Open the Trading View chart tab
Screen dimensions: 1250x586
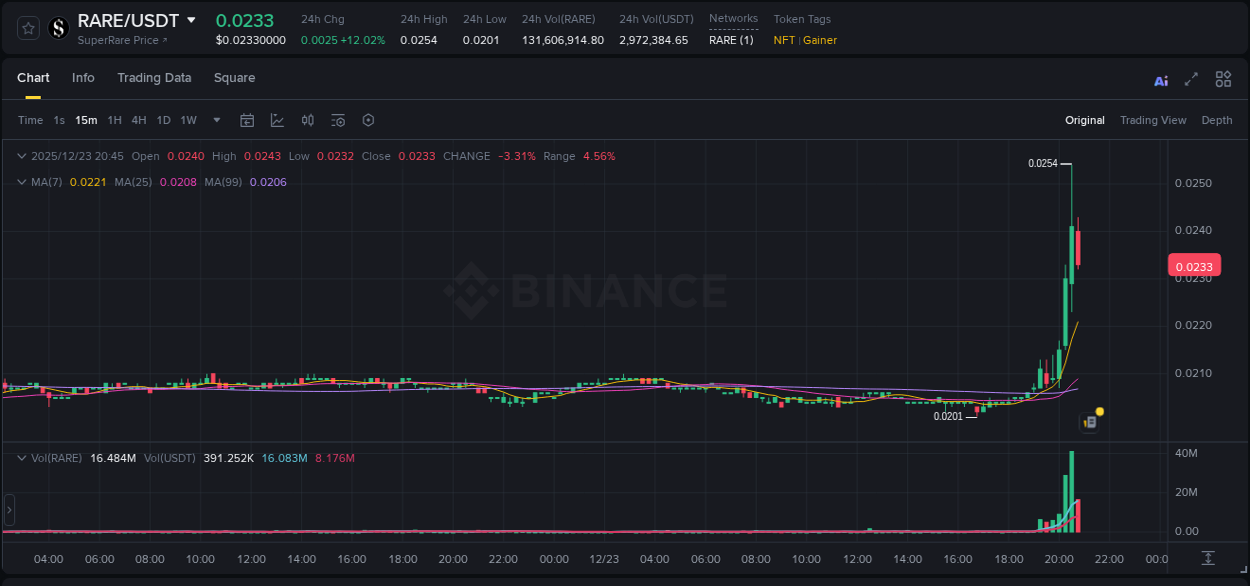tap(1153, 120)
